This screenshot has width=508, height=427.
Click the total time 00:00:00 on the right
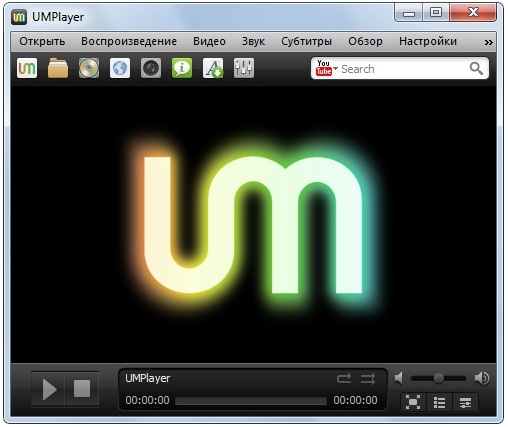pos(355,400)
